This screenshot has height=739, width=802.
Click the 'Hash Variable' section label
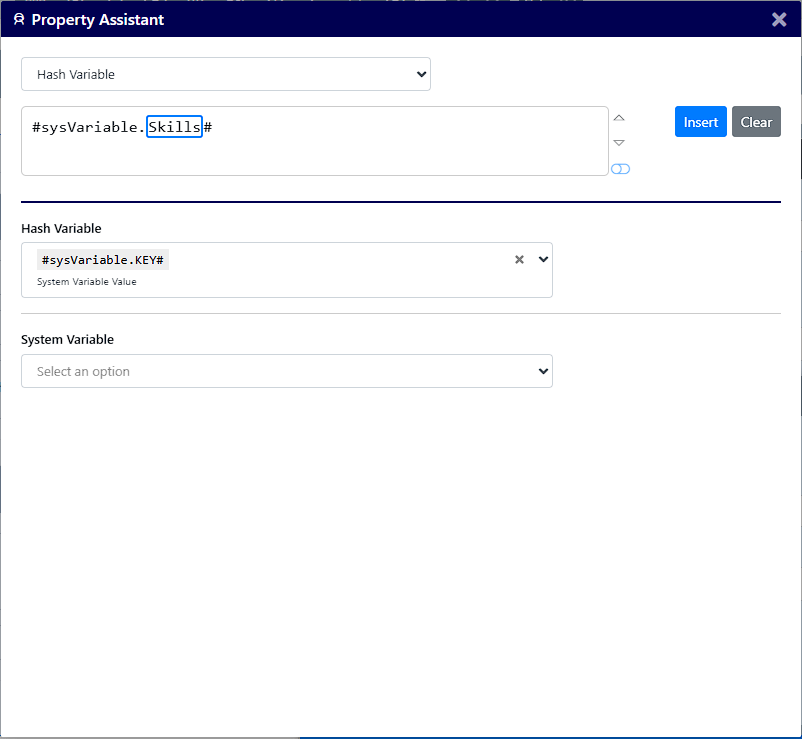click(61, 229)
